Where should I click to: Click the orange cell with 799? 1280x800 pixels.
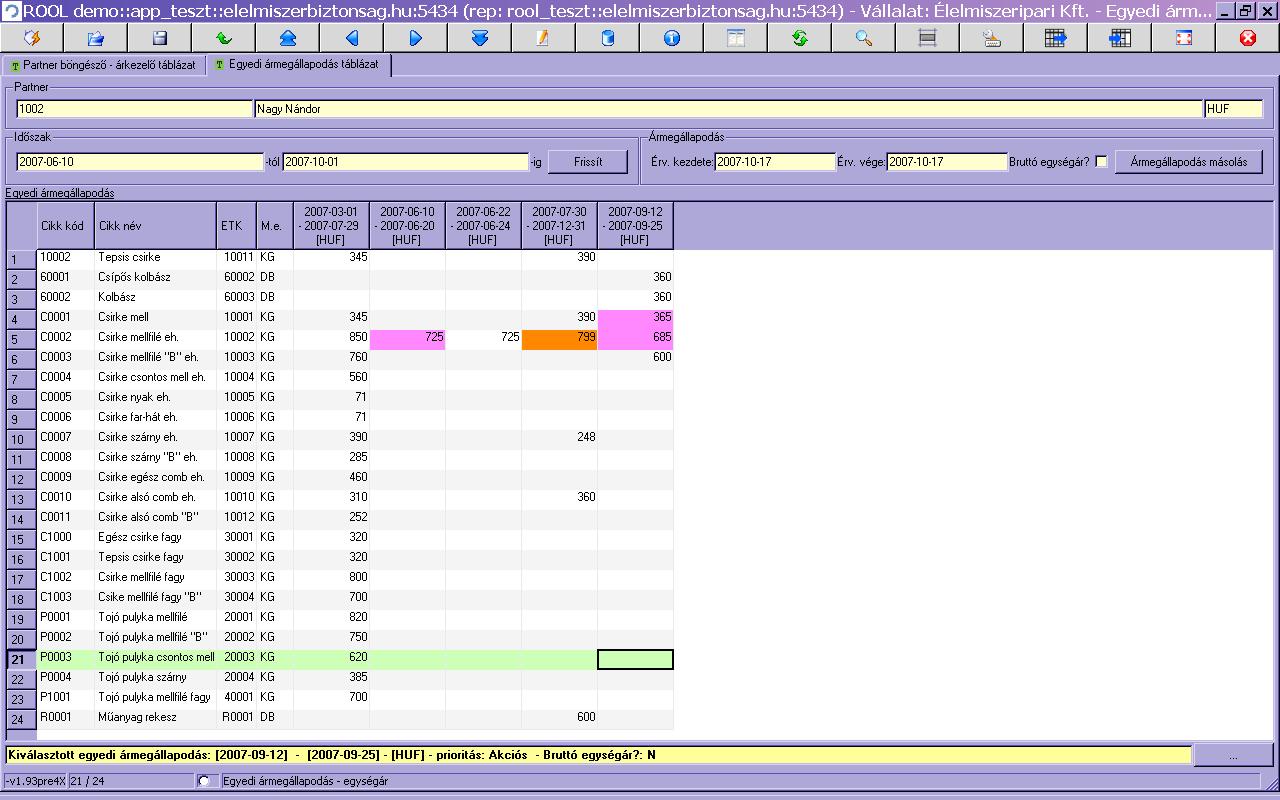(x=559, y=339)
